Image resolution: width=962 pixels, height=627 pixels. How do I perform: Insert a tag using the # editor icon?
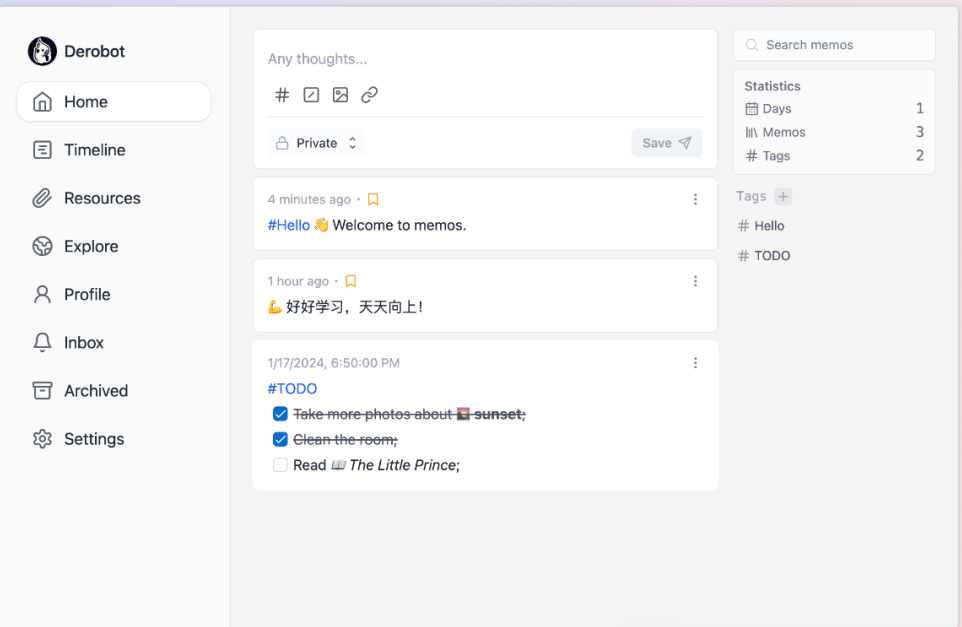[281, 94]
